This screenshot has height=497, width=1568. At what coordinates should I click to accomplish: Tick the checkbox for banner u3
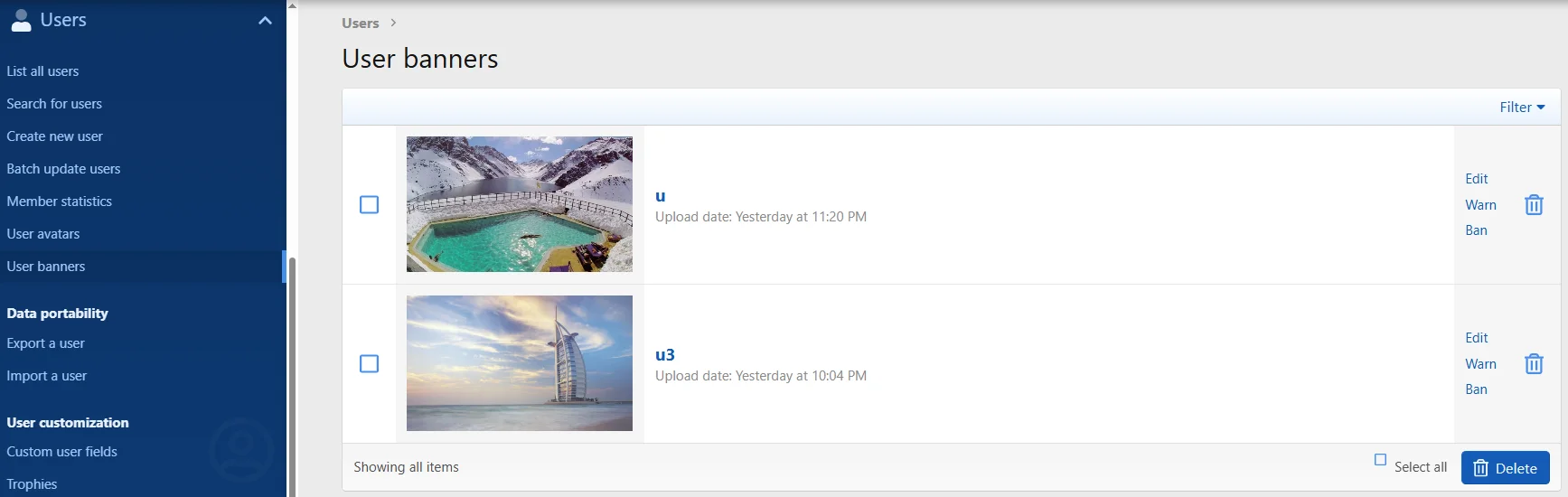[369, 364]
